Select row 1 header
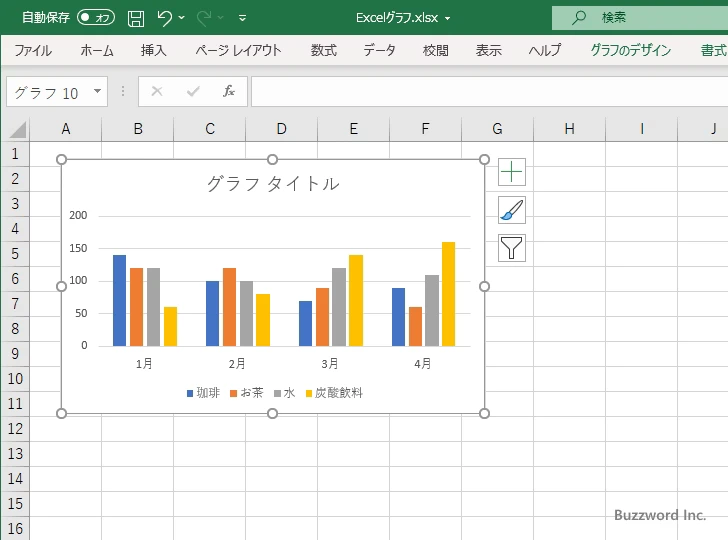Image resolution: width=728 pixels, height=540 pixels. click(15, 154)
